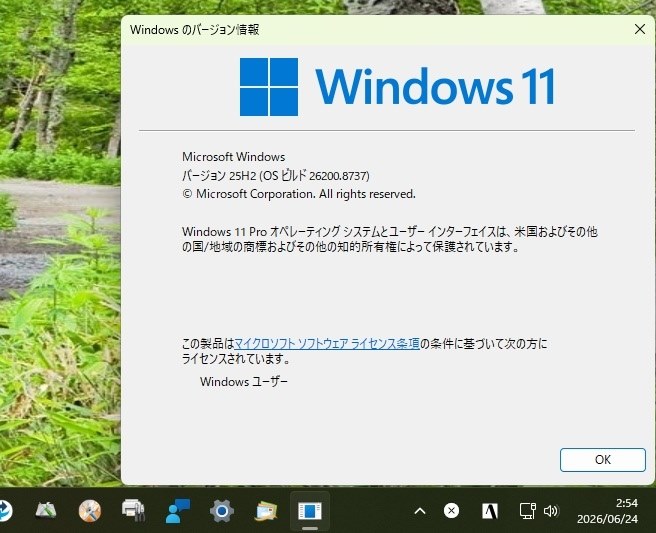Click the white circle X tray icon
The width and height of the screenshot is (656, 533).
pyautogui.click(x=451, y=510)
